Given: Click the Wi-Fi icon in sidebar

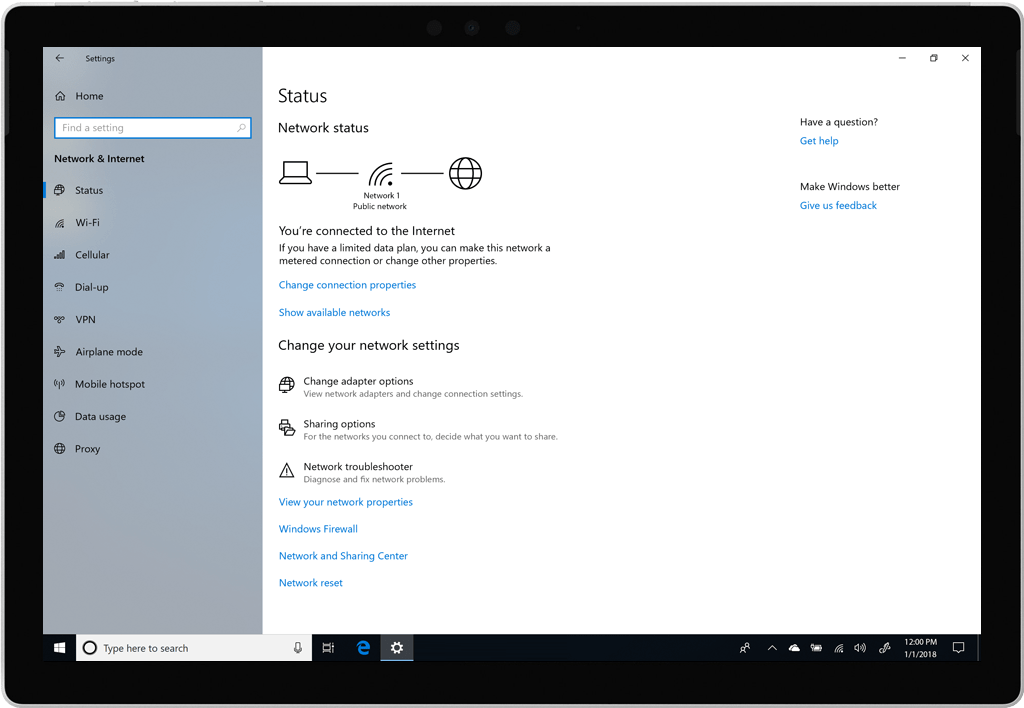Looking at the screenshot, I should 61,223.
